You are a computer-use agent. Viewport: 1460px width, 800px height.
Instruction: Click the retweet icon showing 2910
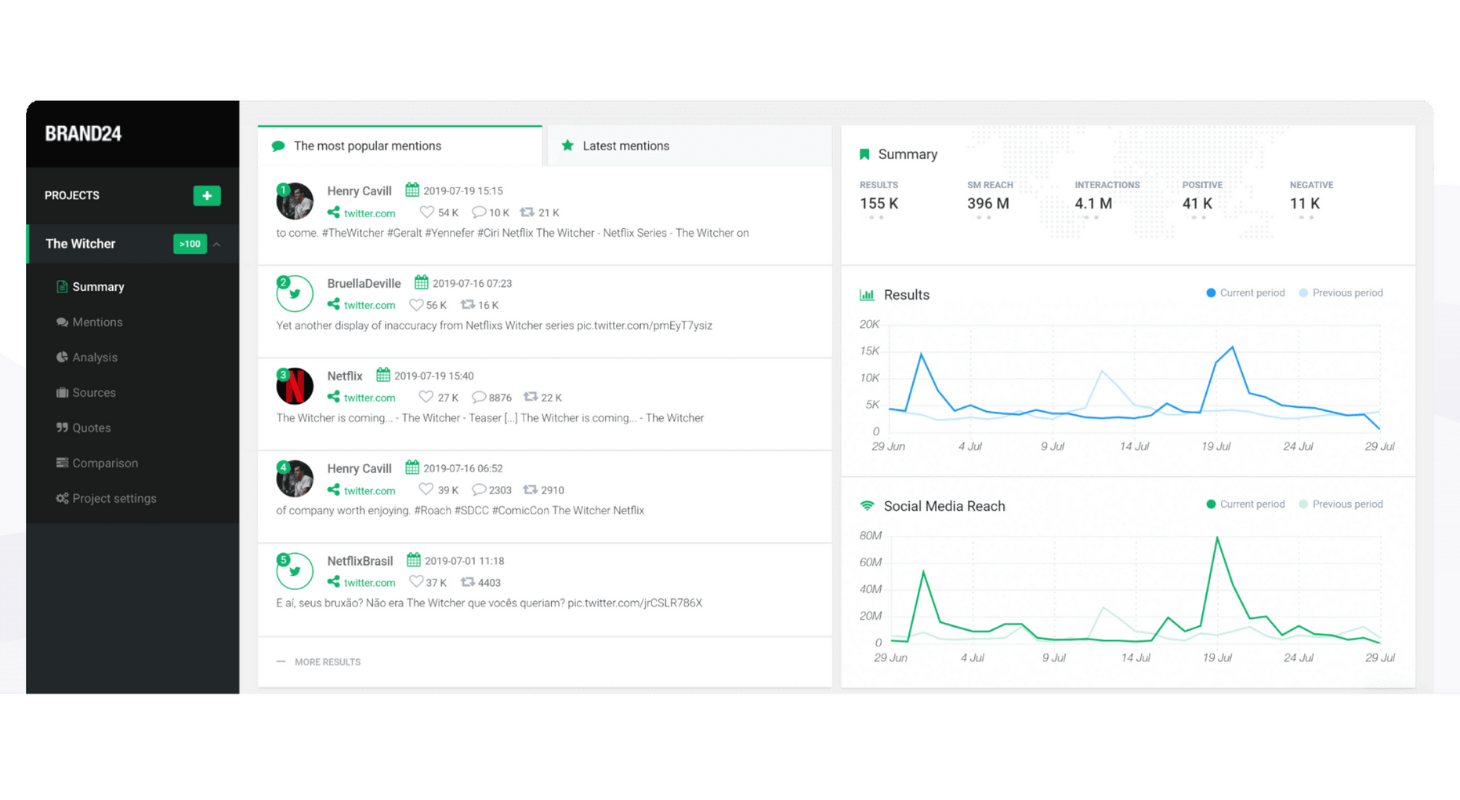click(x=531, y=490)
